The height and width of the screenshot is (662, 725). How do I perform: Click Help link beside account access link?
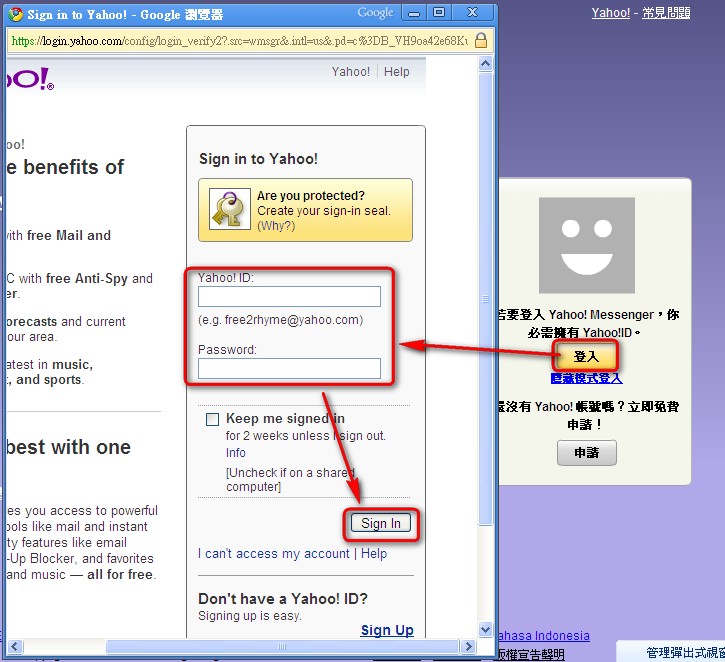pos(374,553)
